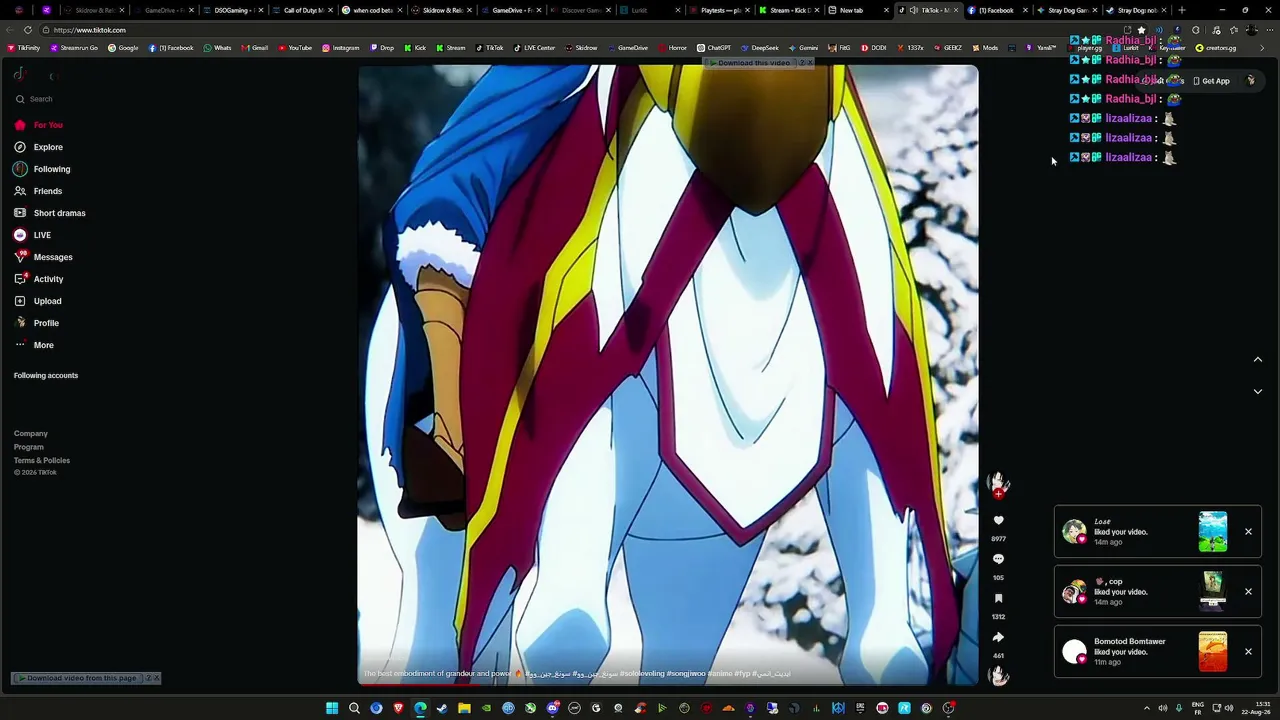Click the Get App button
The height and width of the screenshot is (720, 1280).
tap(1211, 81)
